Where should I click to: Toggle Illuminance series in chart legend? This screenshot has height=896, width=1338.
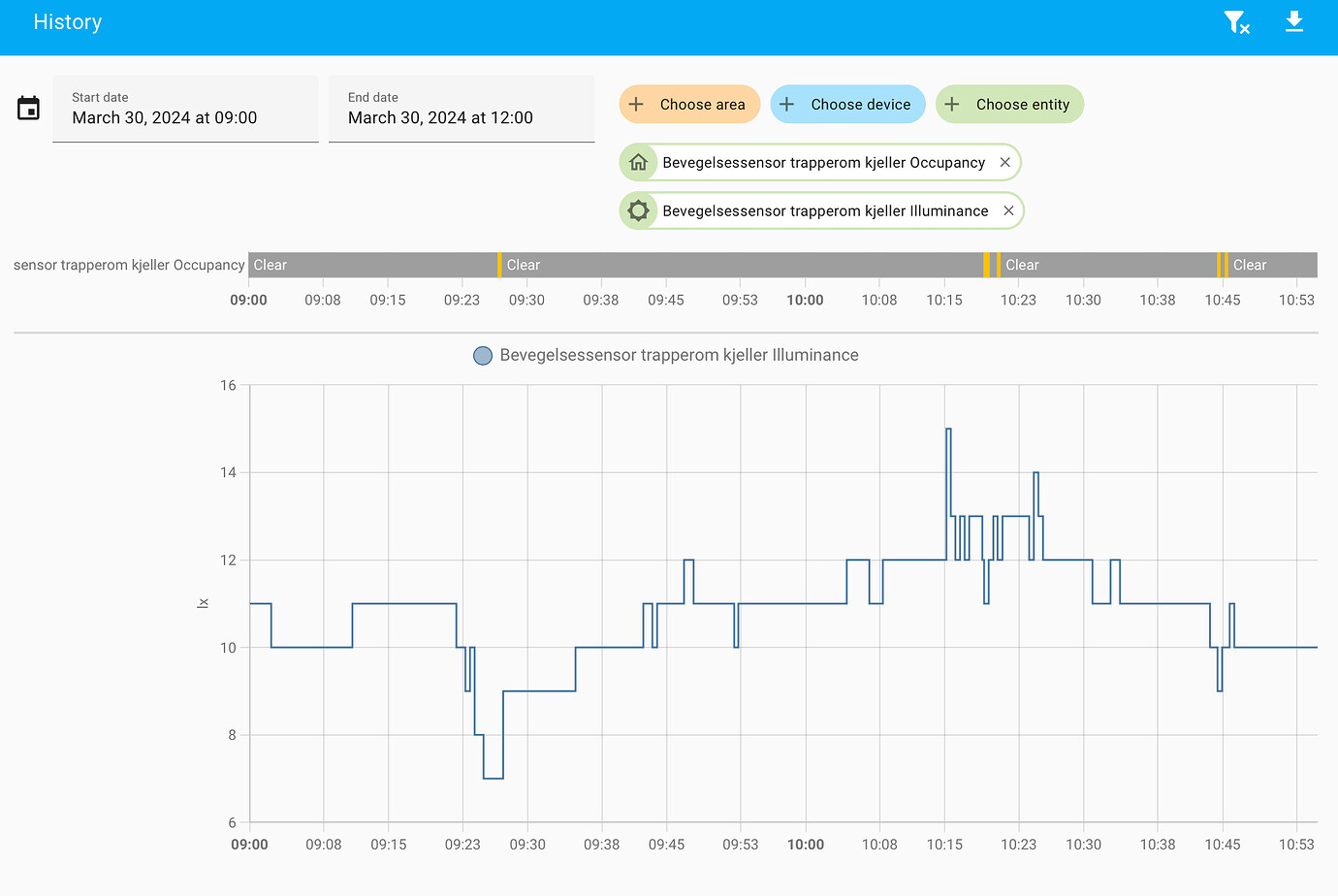pyautogui.click(x=666, y=355)
